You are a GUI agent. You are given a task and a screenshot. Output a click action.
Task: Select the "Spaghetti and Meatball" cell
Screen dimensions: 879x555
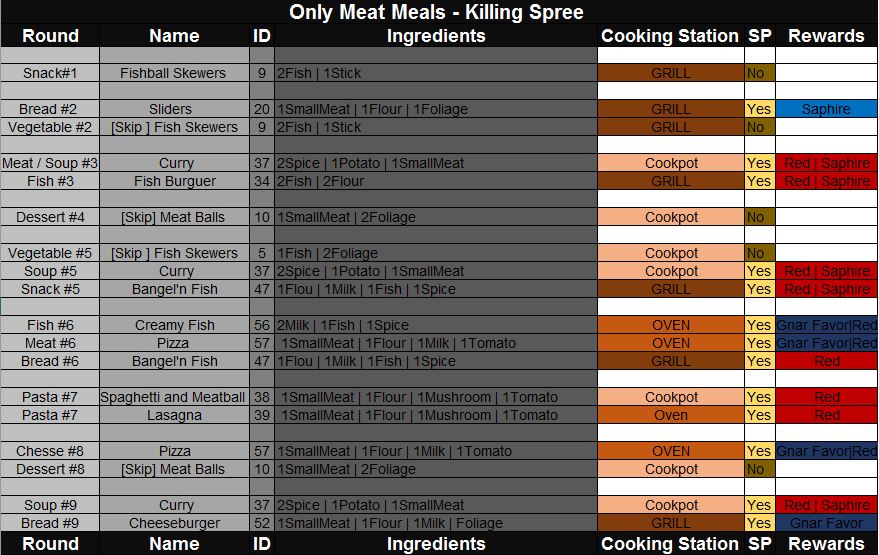(173, 397)
